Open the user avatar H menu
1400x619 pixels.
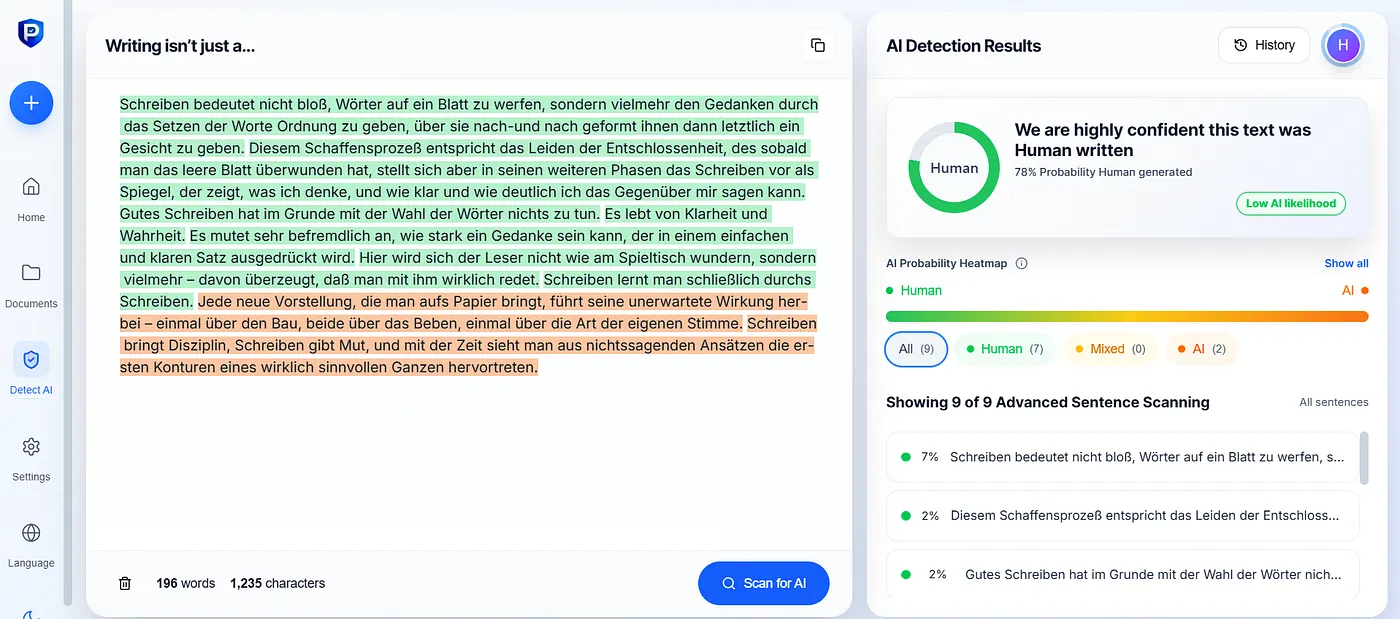1343,45
